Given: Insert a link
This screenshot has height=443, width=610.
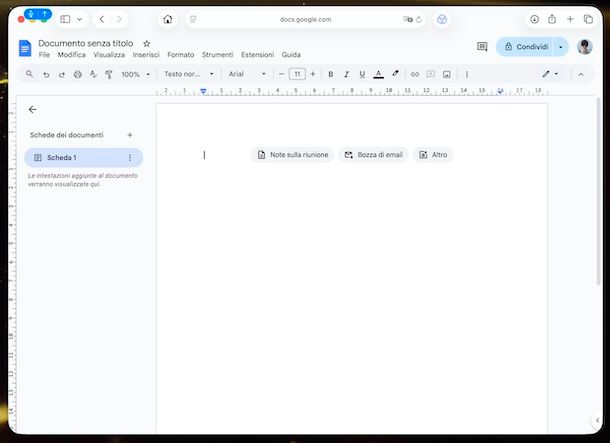Looking at the screenshot, I should [415, 74].
